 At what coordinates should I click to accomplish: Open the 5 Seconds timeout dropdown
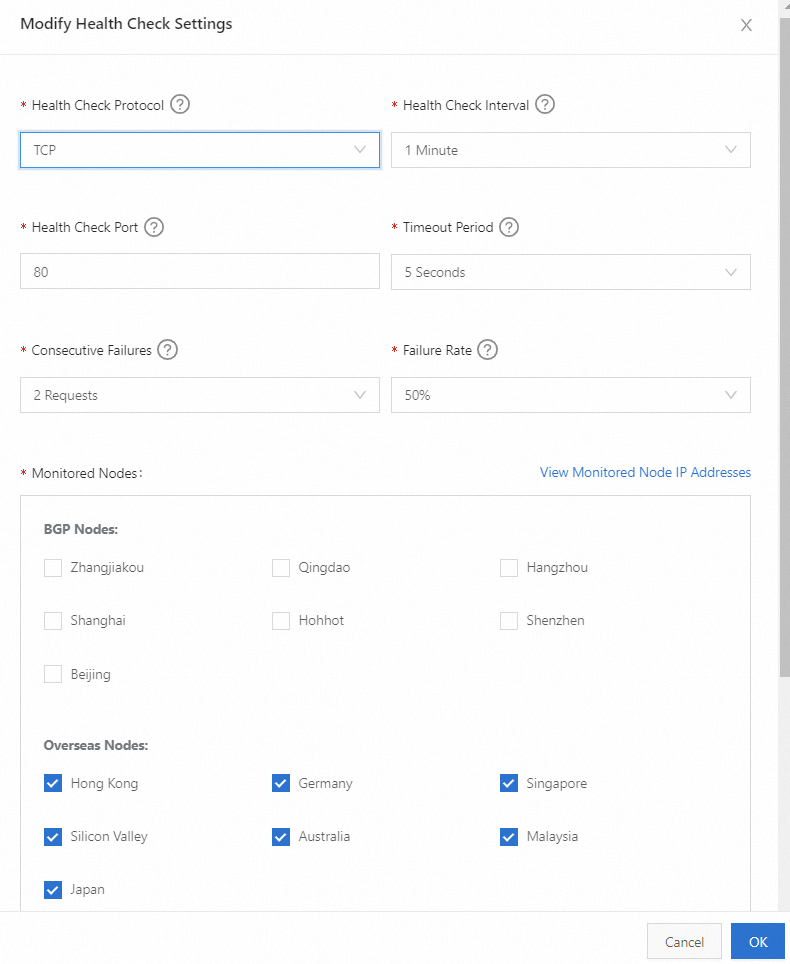tap(570, 272)
